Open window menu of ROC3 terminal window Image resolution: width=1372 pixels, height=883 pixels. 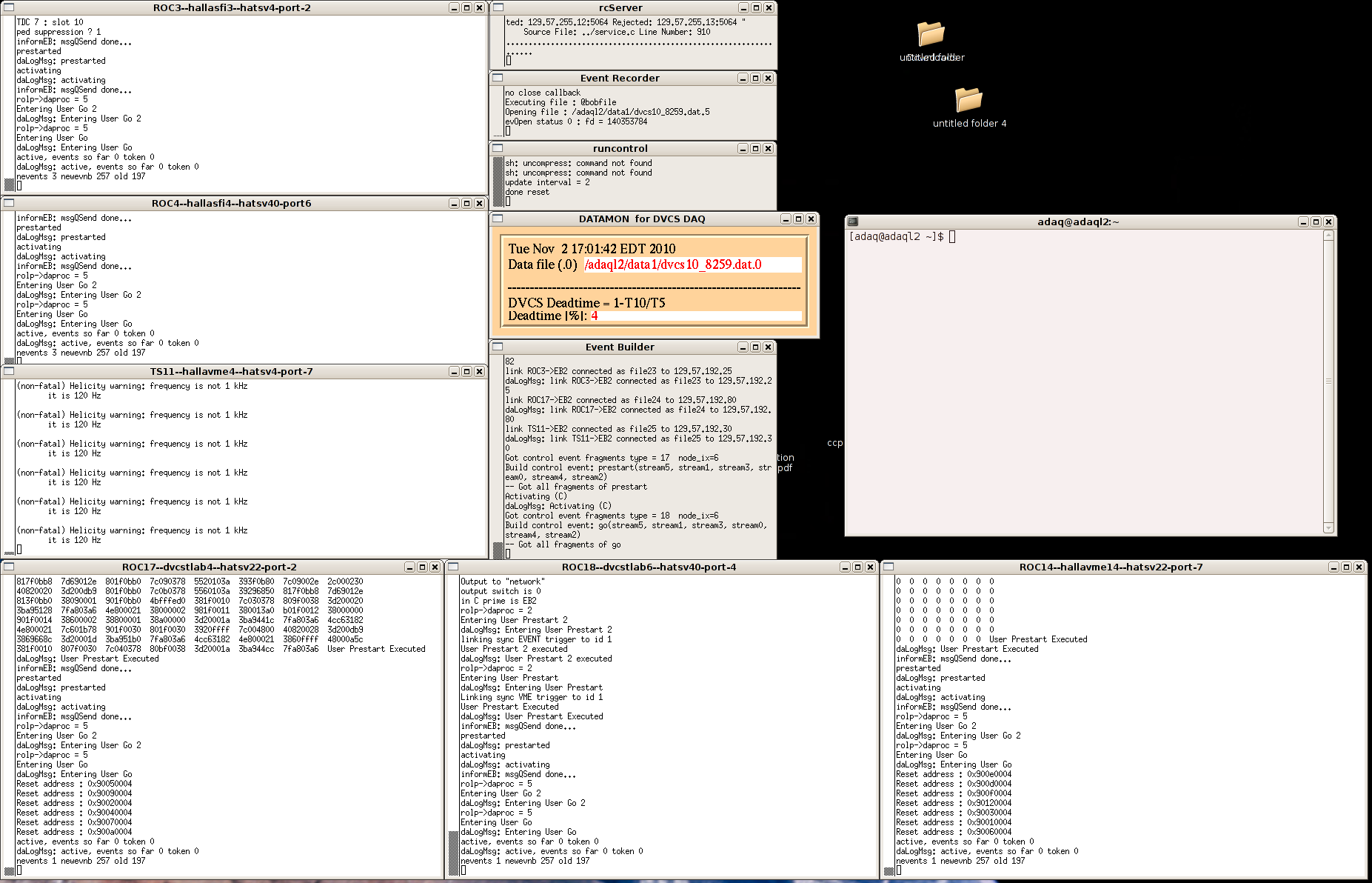click(x=9, y=7)
